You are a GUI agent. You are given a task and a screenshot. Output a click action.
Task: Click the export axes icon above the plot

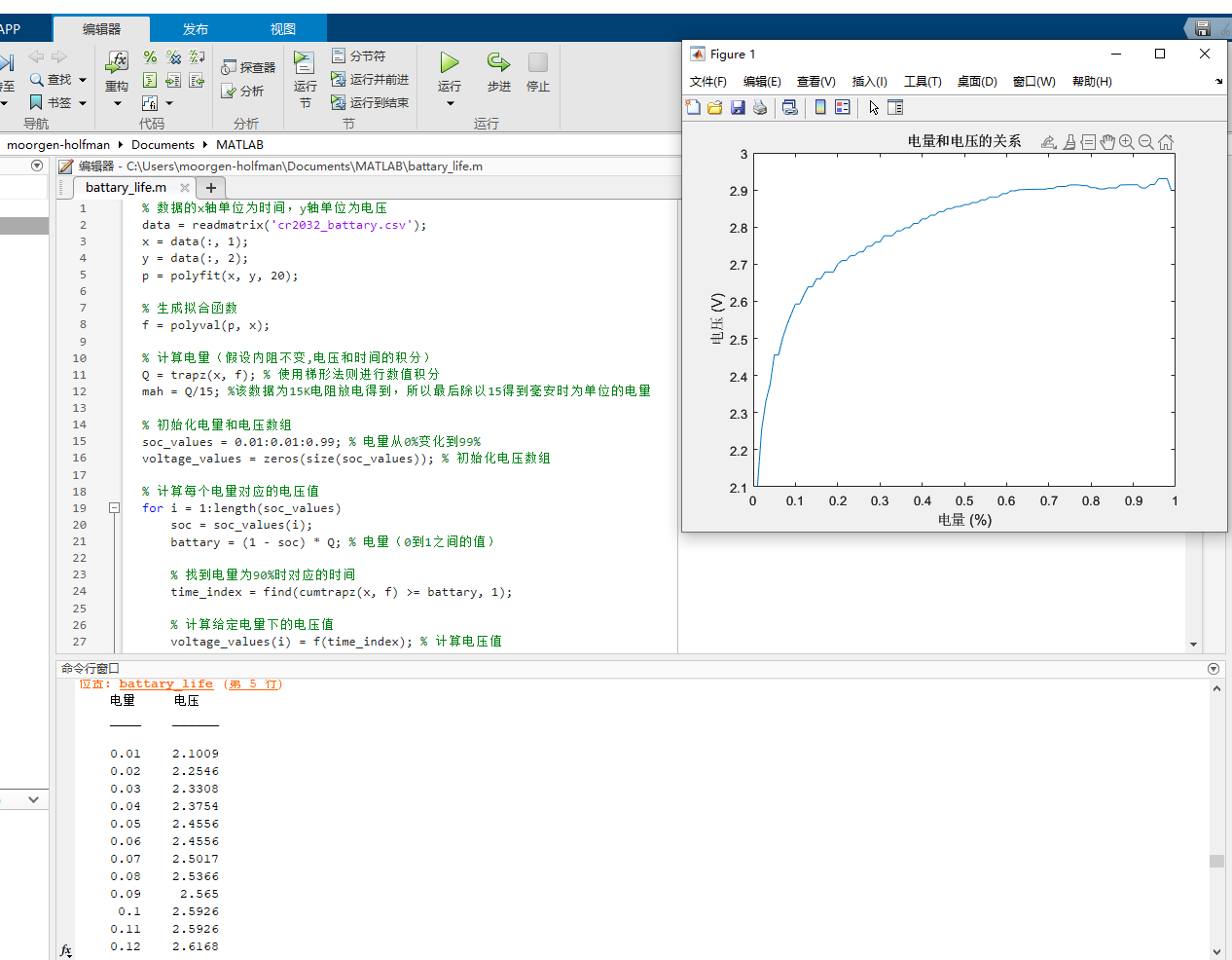(1049, 142)
